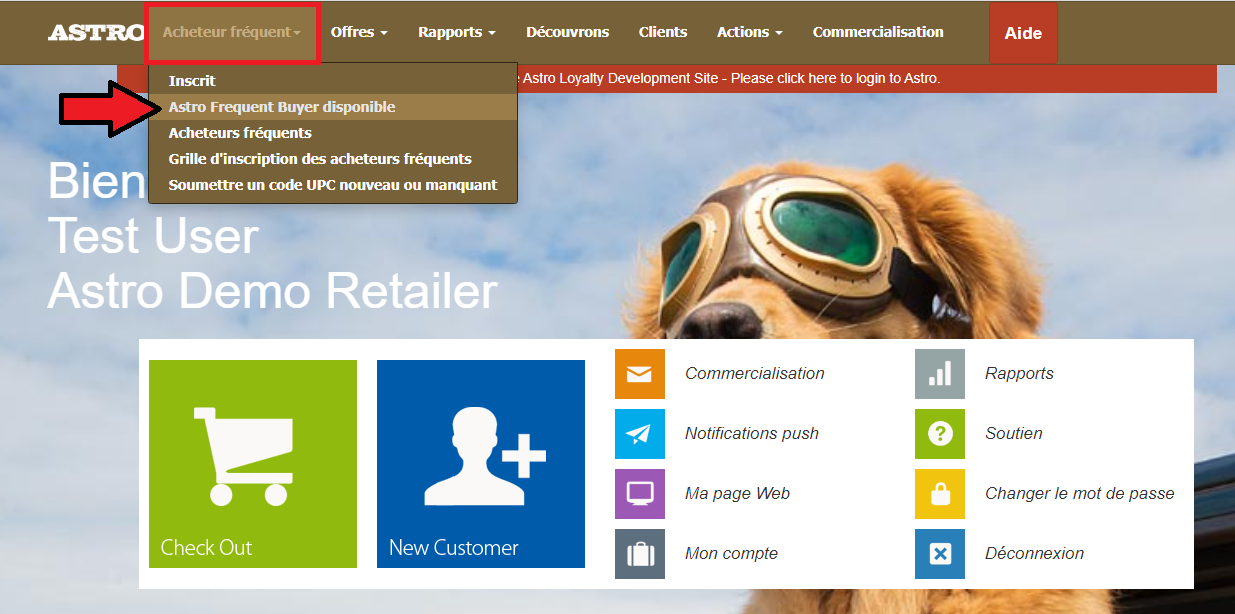The width and height of the screenshot is (1235, 614).
Task: Open the question mark Soutien icon
Action: pyautogui.click(x=939, y=434)
